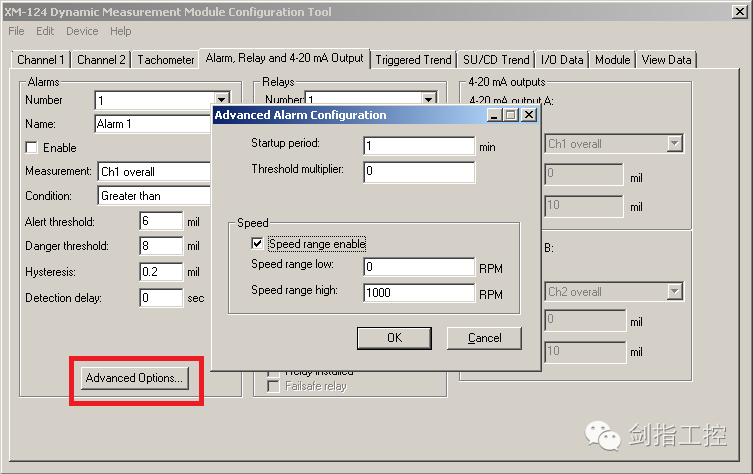The image size is (753, 474).
Task: Click the Alarm 1 name field
Action: coord(153,124)
